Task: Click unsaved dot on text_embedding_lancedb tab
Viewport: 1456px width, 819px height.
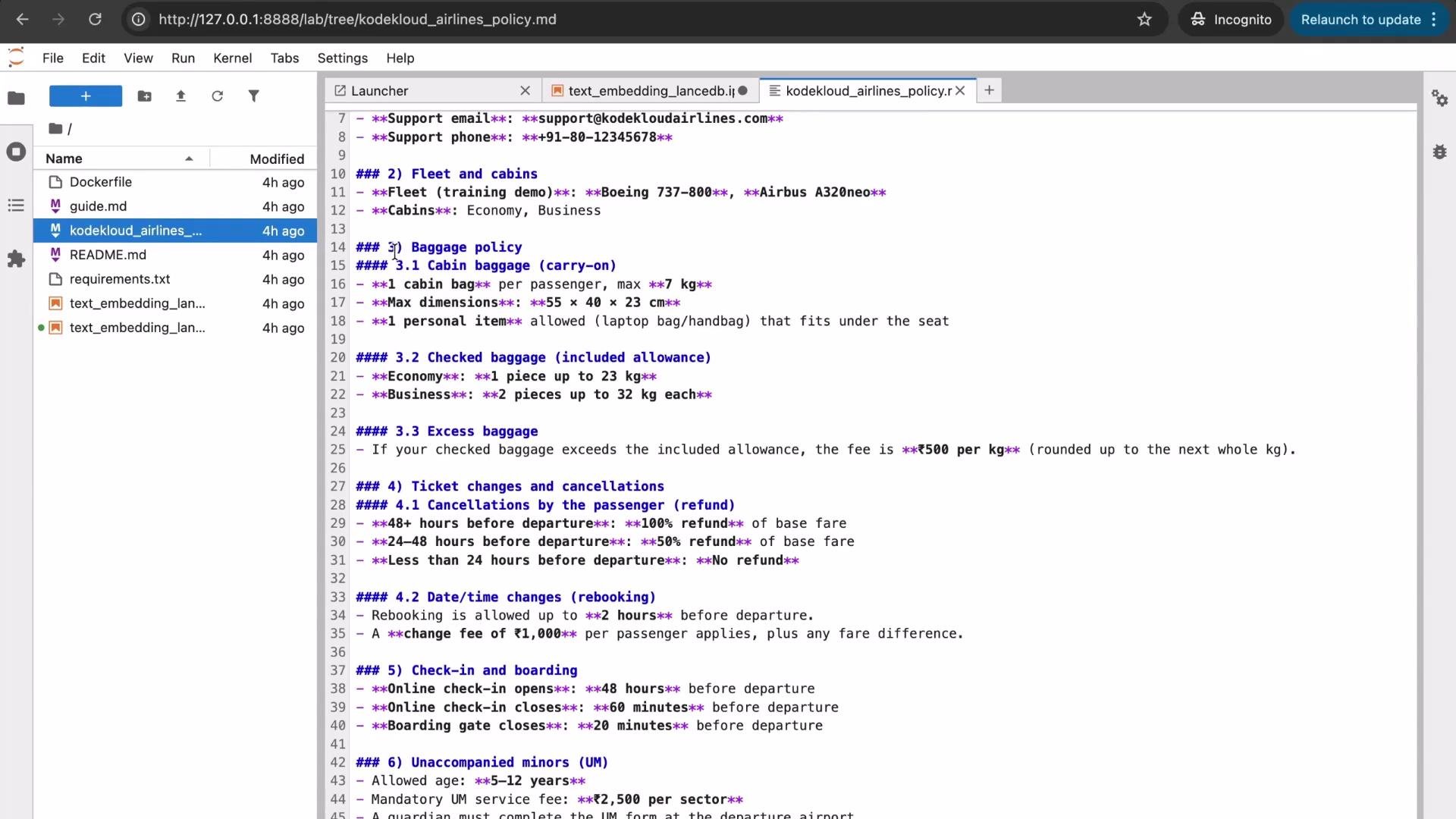Action: pyautogui.click(x=743, y=91)
